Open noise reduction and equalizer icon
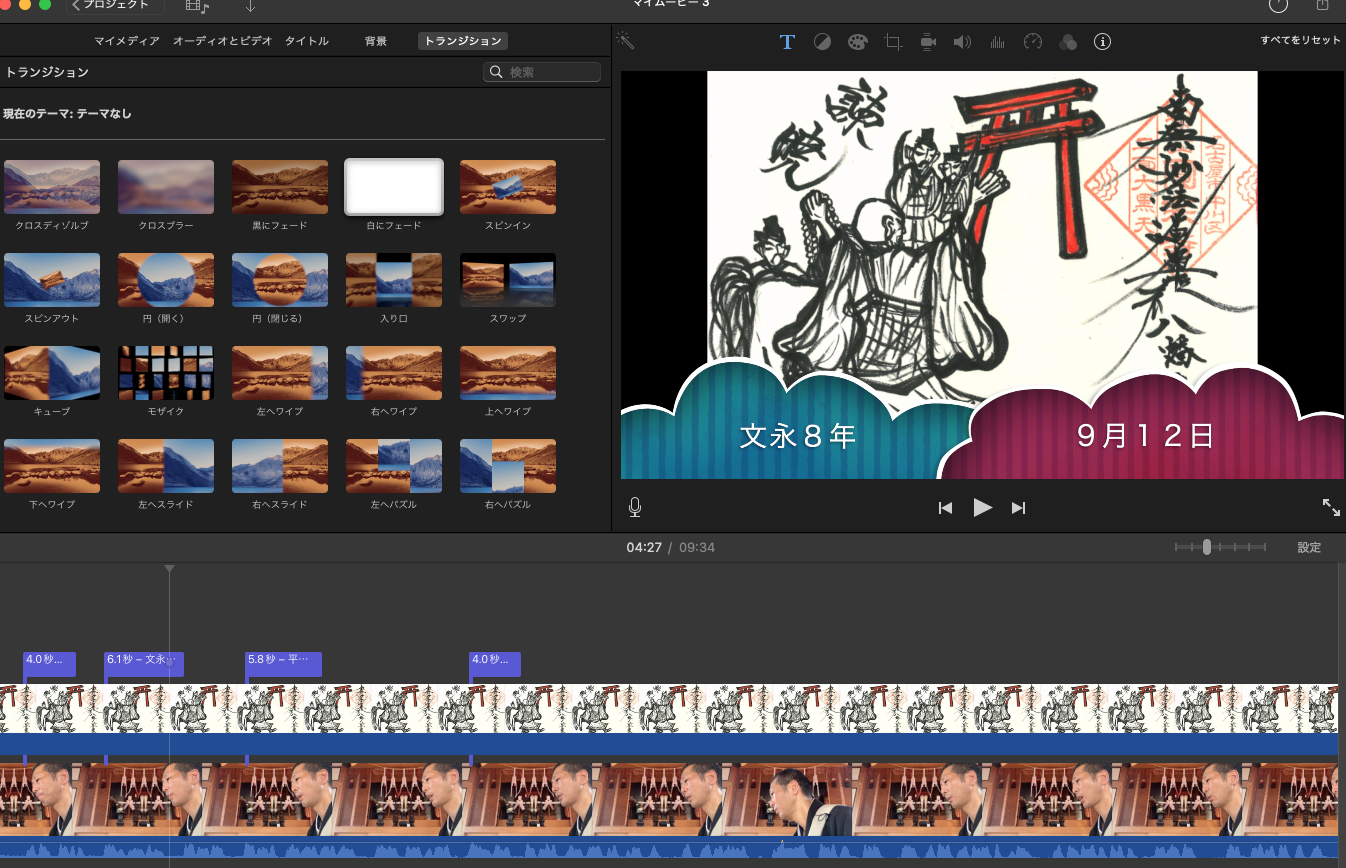1346x868 pixels. tap(997, 42)
